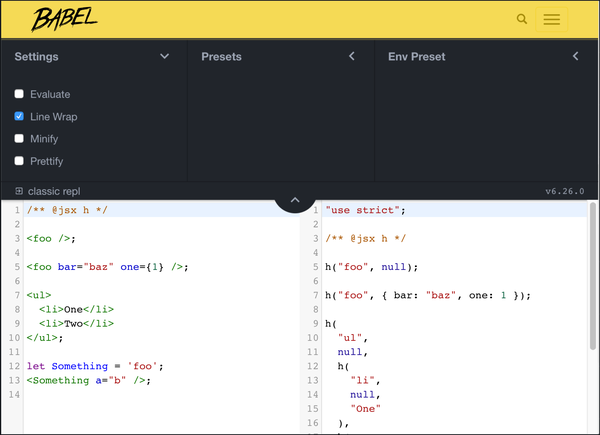Expand the Env Preset panel

click(x=576, y=56)
